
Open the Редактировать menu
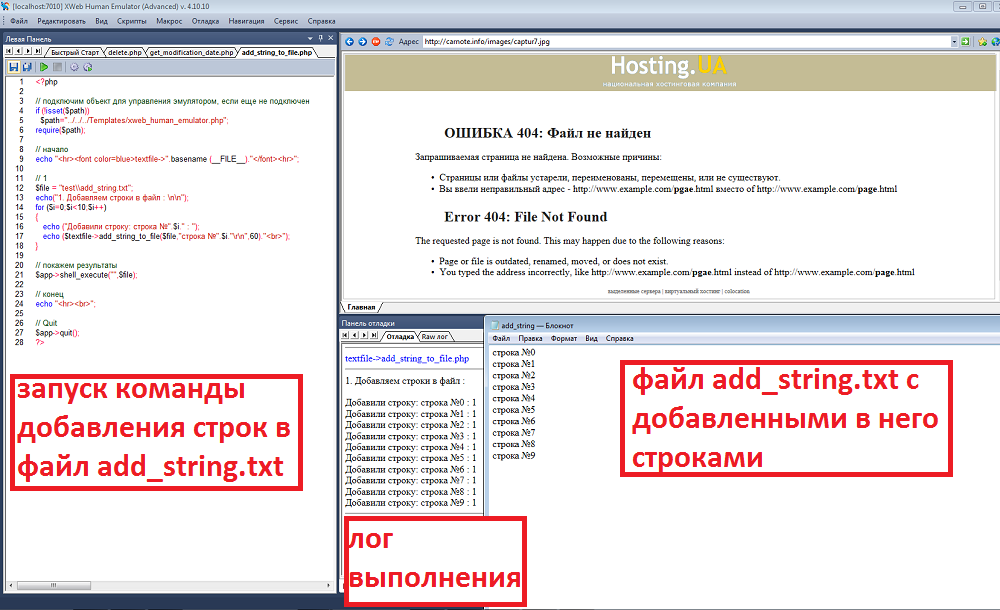tap(61, 21)
